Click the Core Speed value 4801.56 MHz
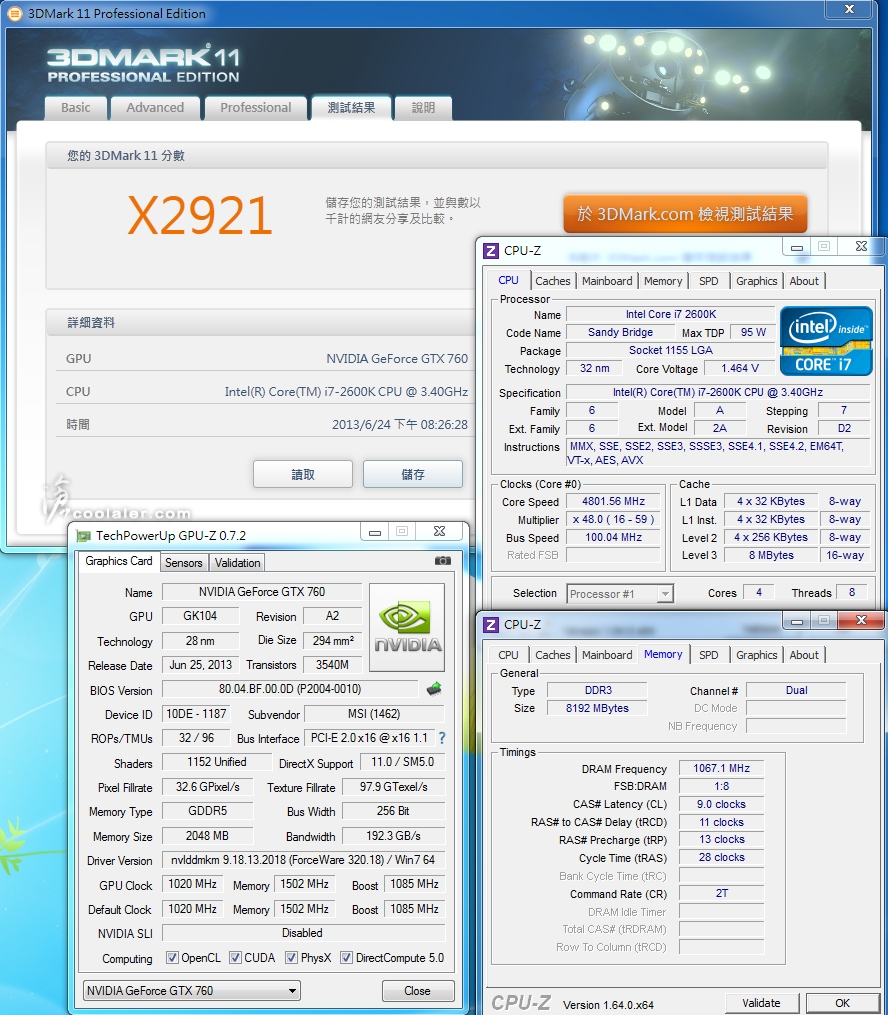888x1015 pixels. pos(613,501)
